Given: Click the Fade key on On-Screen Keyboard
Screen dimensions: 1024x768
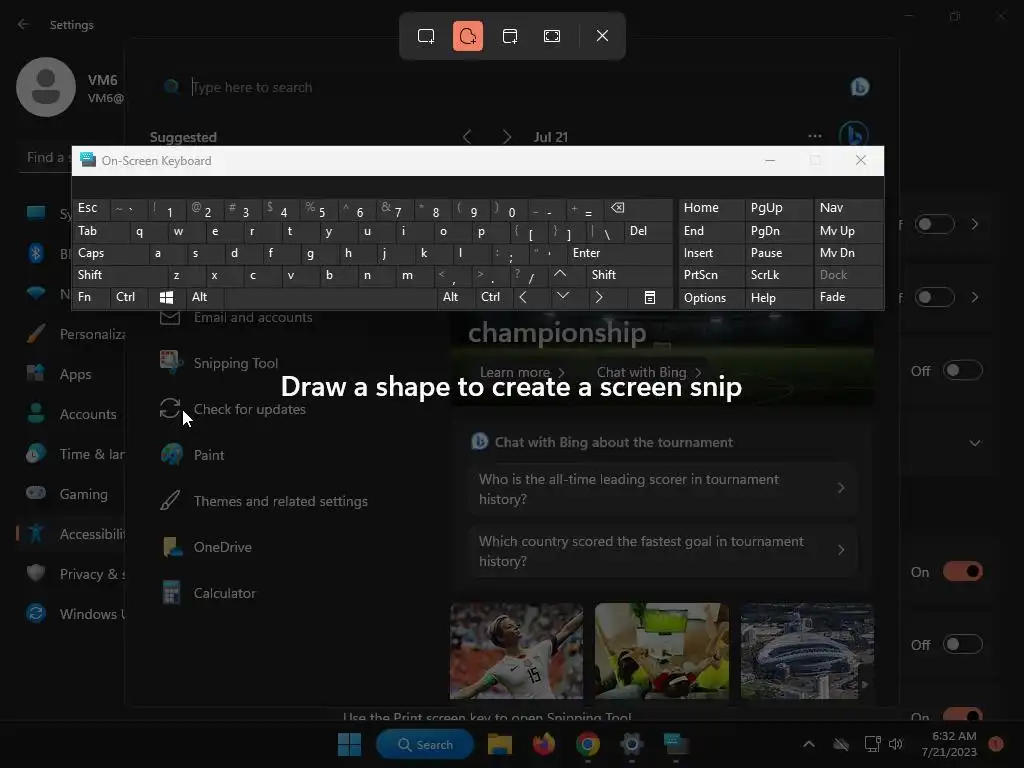Looking at the screenshot, I should (x=849, y=297).
